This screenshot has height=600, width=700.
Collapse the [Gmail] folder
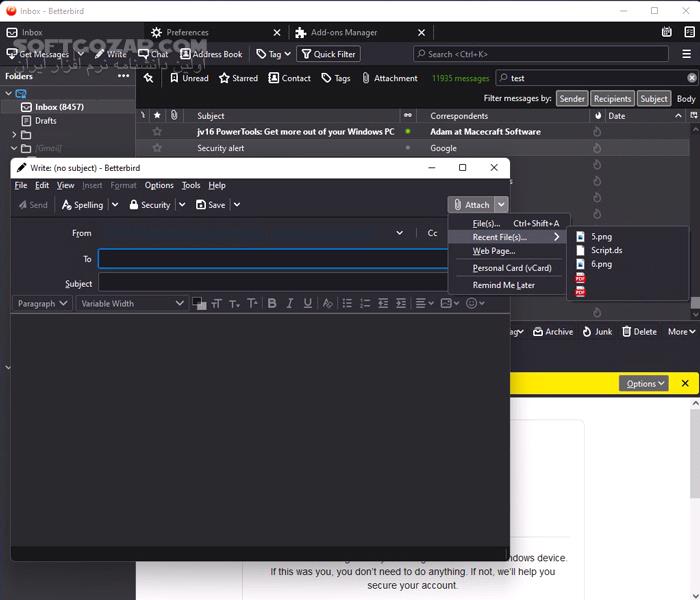pos(14,148)
